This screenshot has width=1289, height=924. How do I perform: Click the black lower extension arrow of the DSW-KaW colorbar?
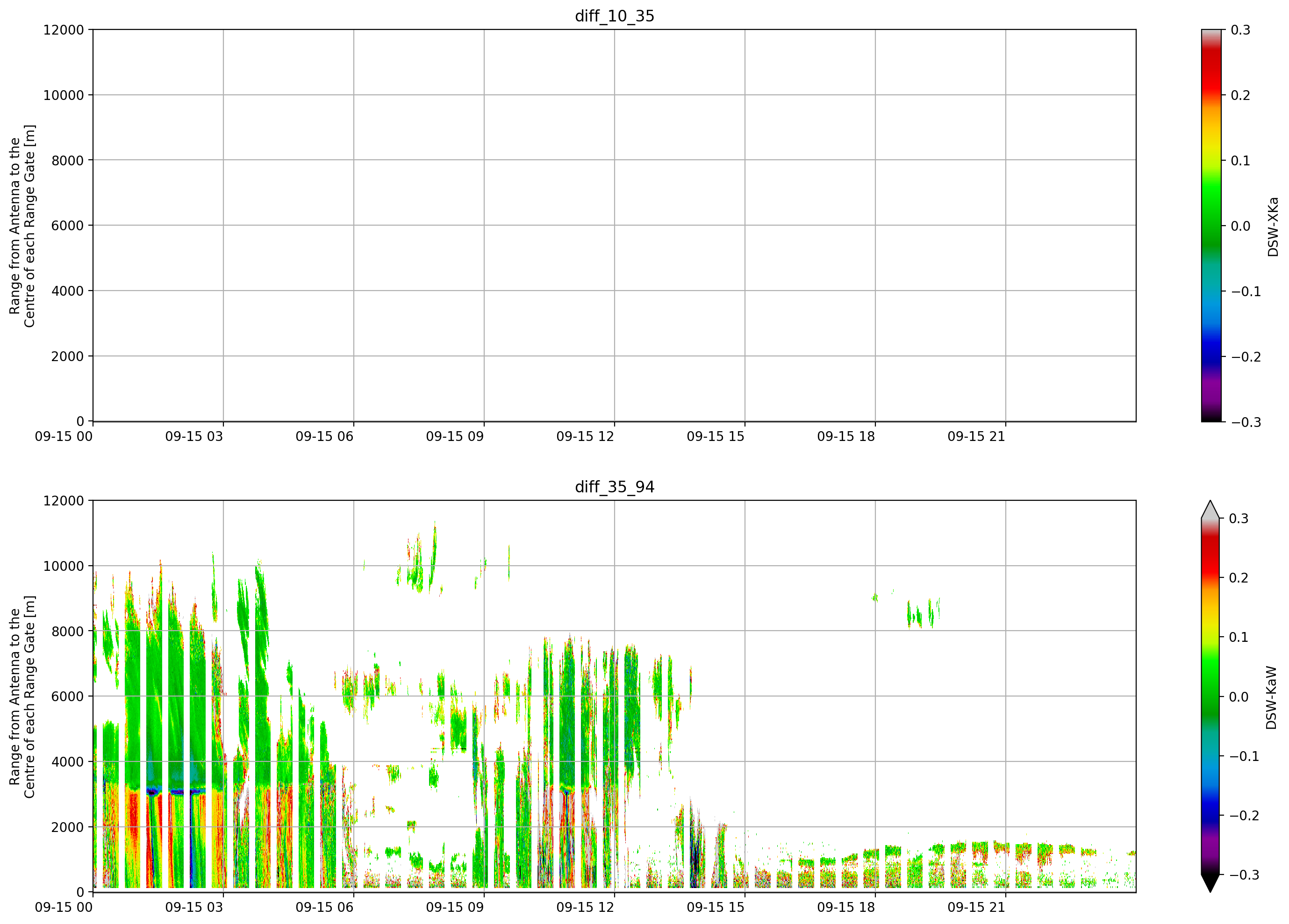[1210, 884]
